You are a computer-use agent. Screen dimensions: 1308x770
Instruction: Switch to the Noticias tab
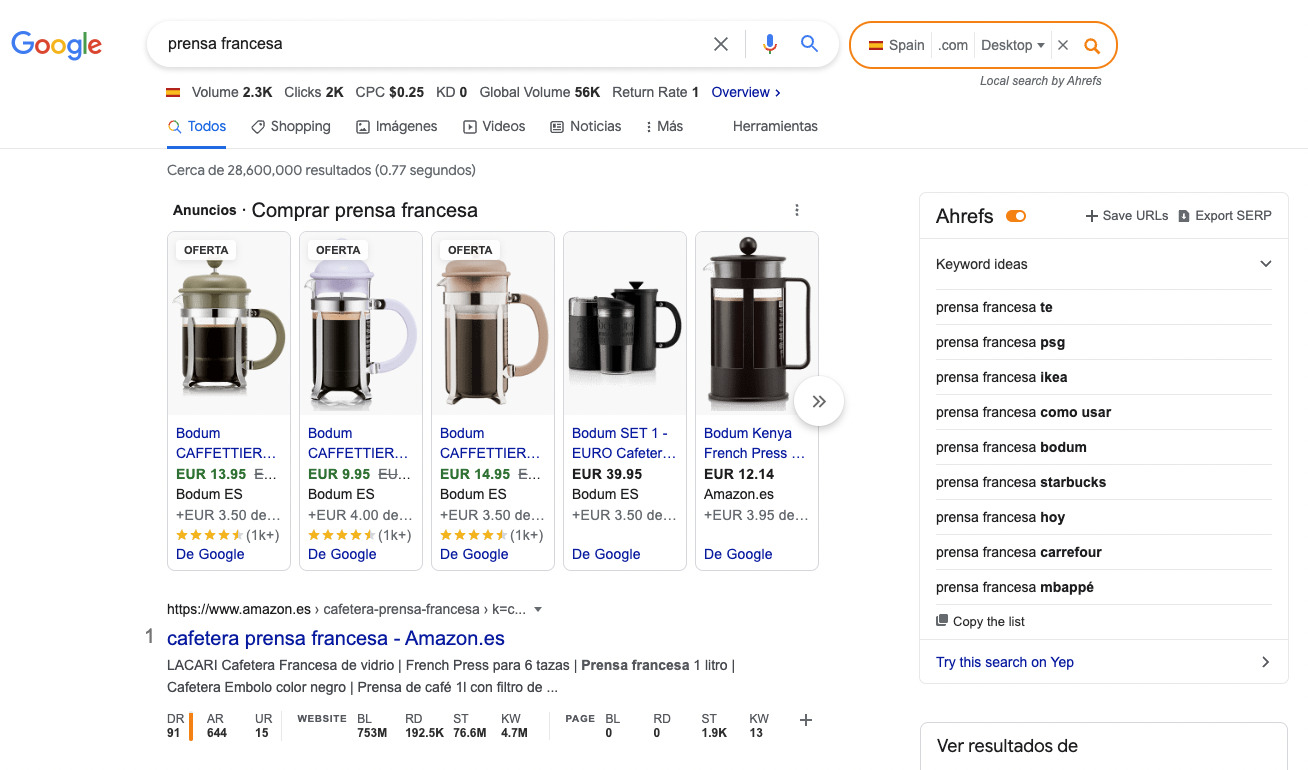(x=586, y=126)
